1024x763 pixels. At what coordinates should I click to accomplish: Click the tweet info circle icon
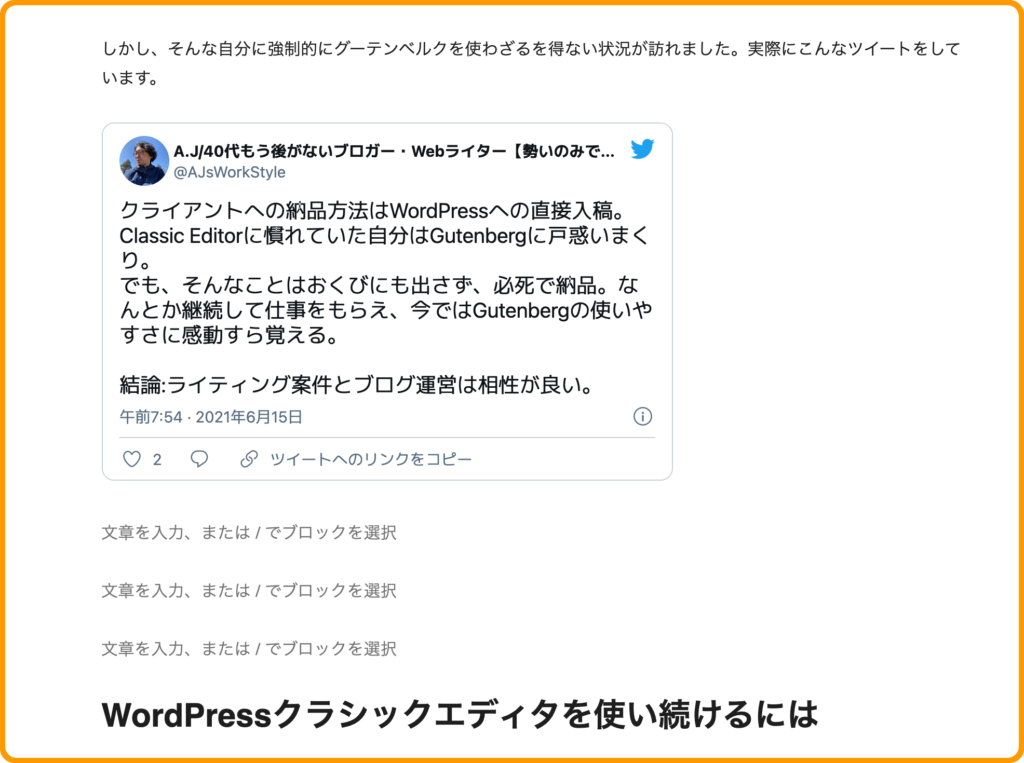coord(643,416)
